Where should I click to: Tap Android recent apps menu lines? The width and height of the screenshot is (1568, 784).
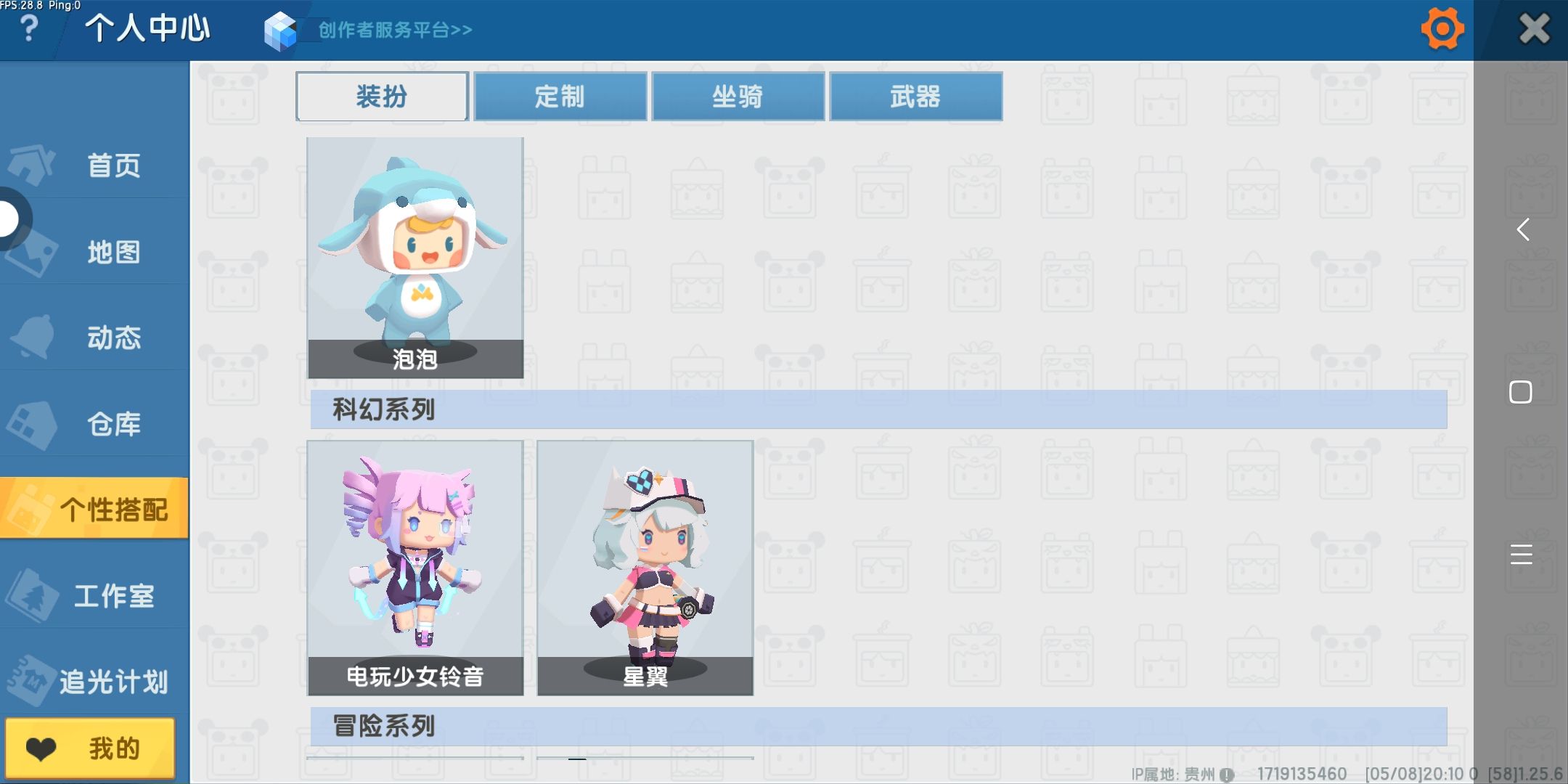click(x=1521, y=554)
